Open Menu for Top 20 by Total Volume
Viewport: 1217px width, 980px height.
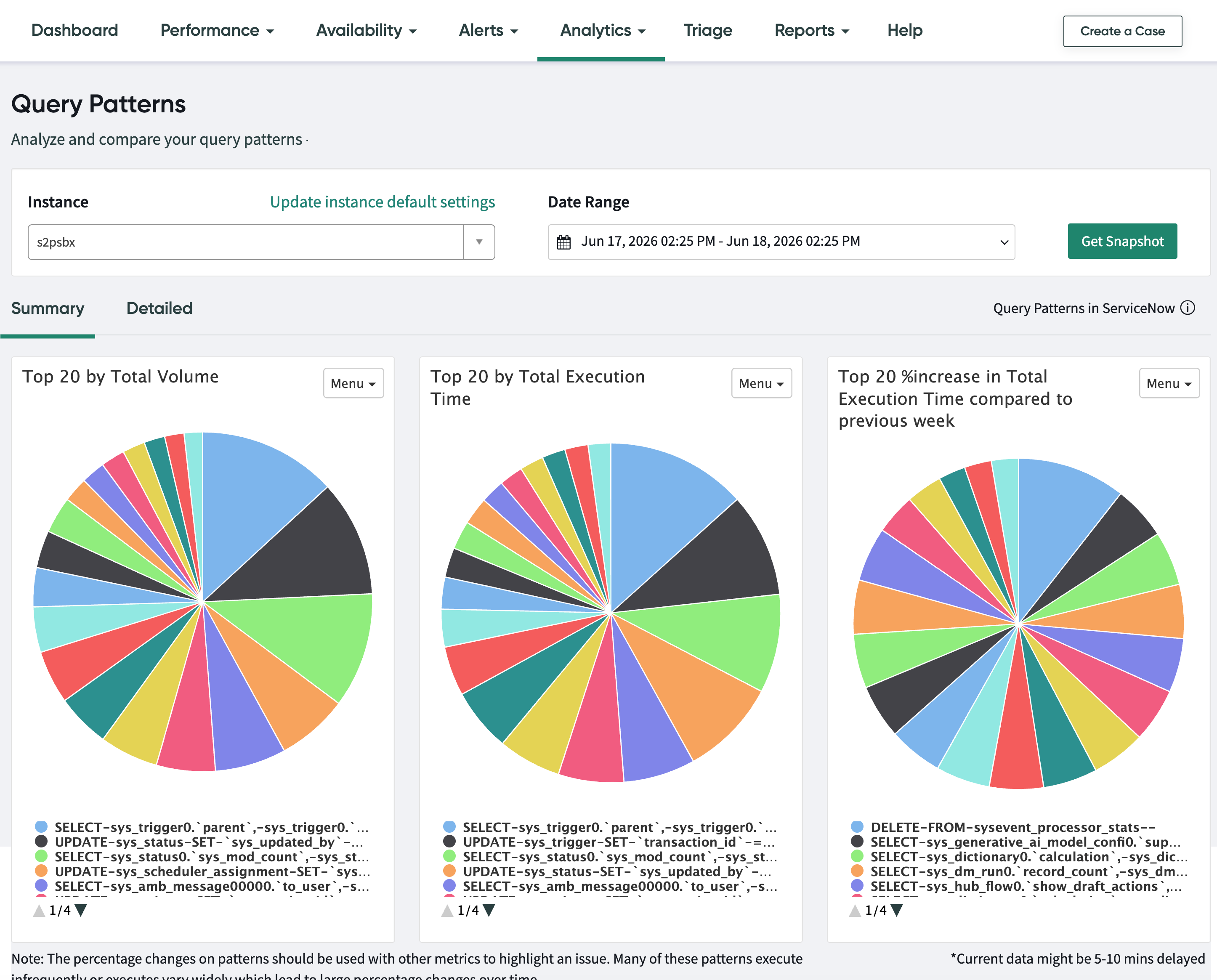pyautogui.click(x=353, y=383)
